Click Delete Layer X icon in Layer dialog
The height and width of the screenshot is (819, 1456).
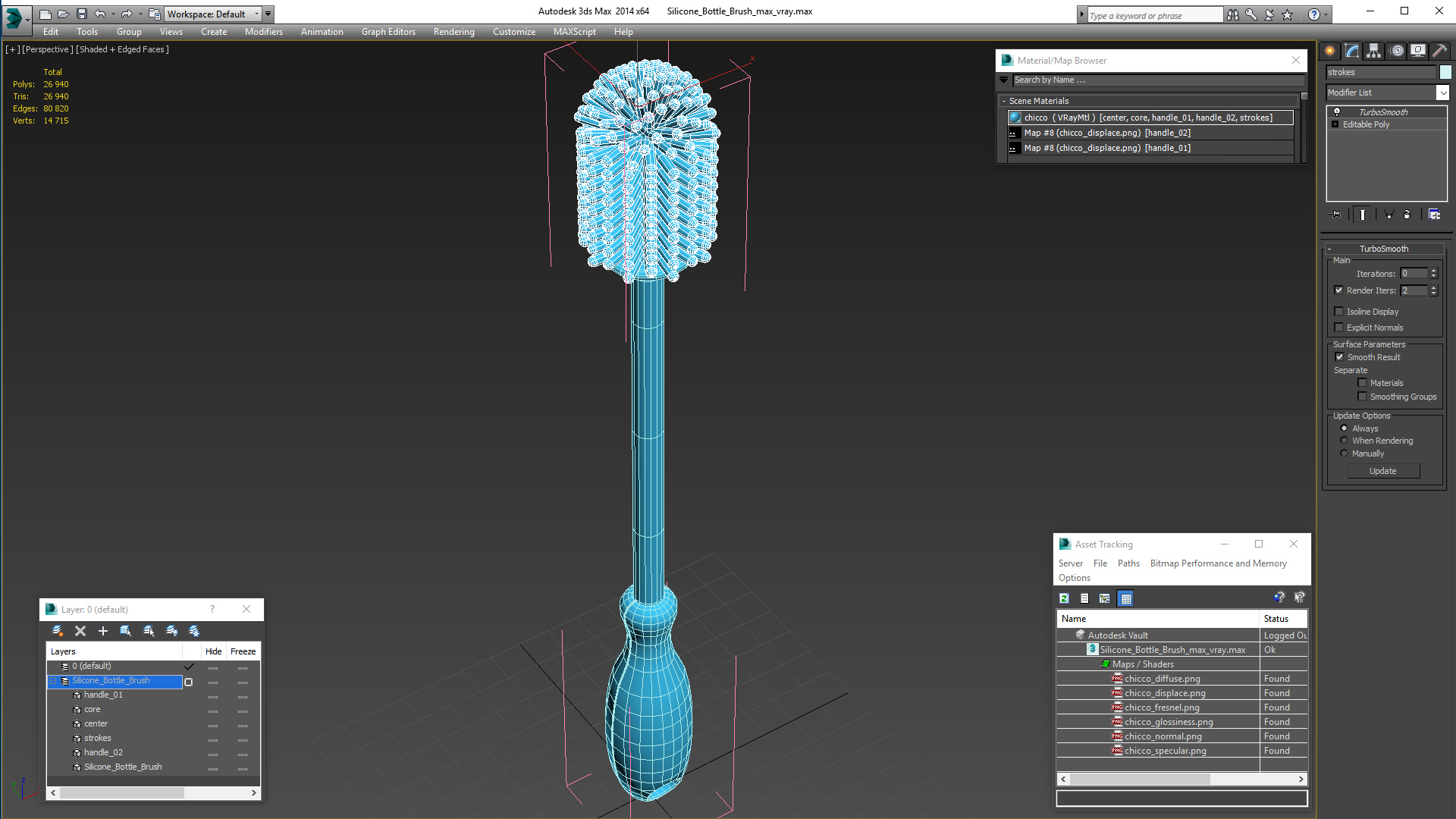point(80,631)
